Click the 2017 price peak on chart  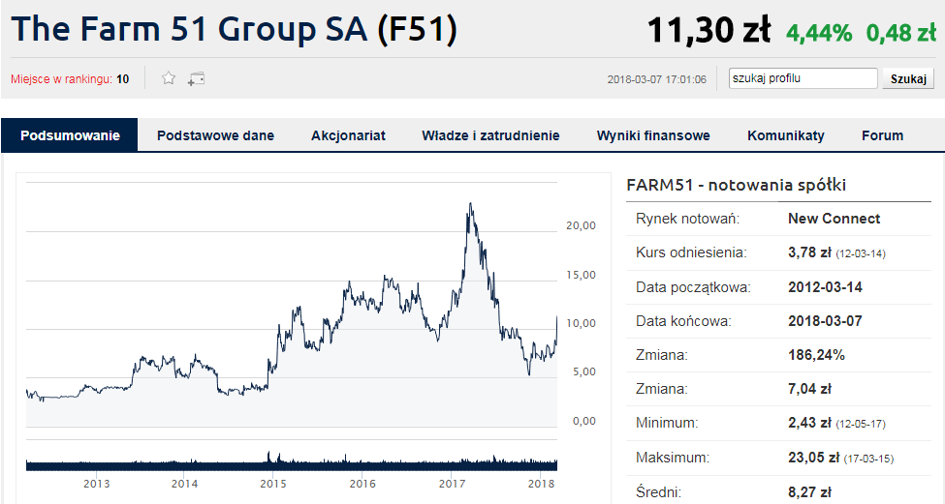click(470, 206)
